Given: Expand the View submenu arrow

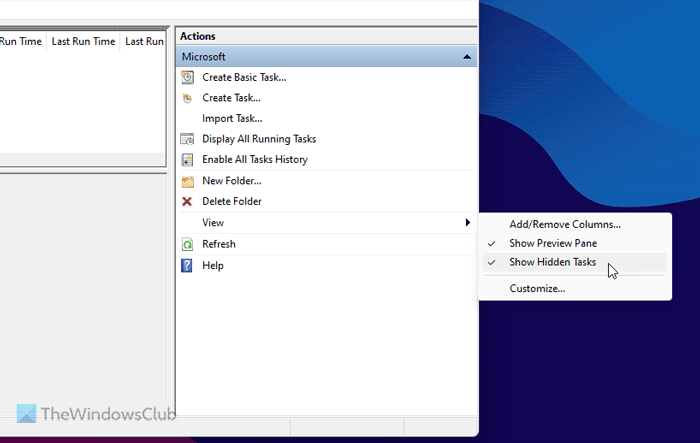Looking at the screenshot, I should [x=467, y=222].
